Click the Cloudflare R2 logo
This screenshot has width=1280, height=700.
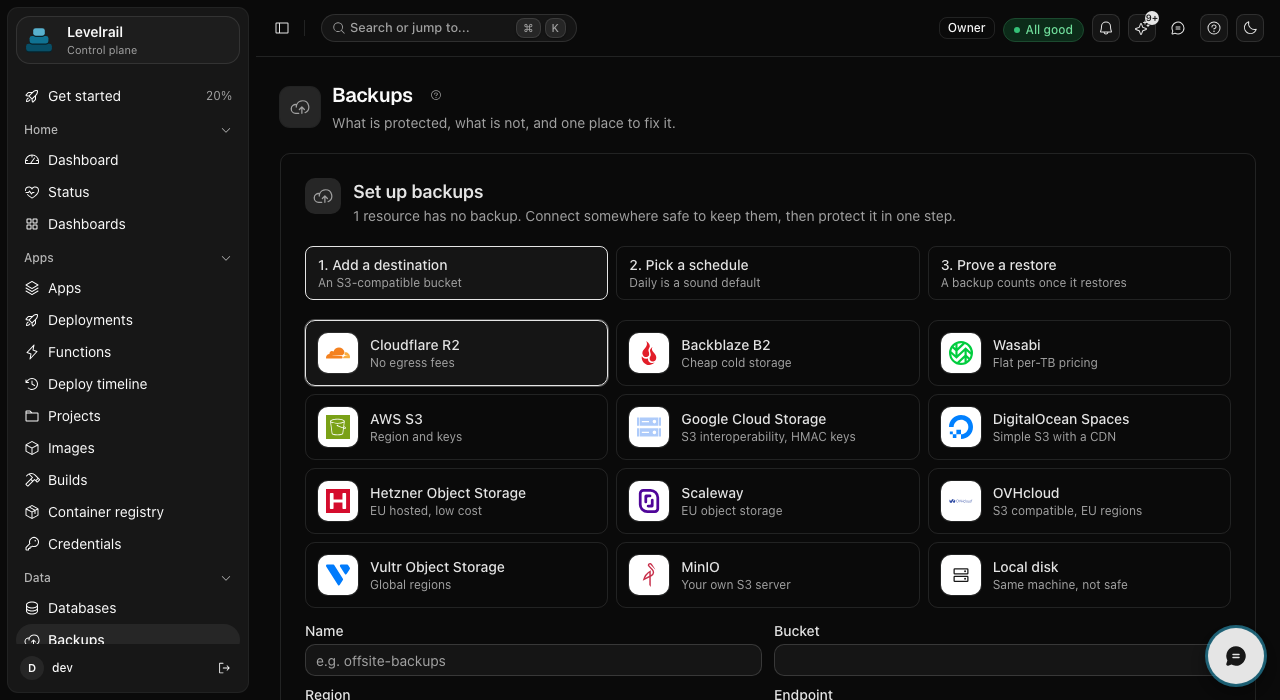pos(338,353)
